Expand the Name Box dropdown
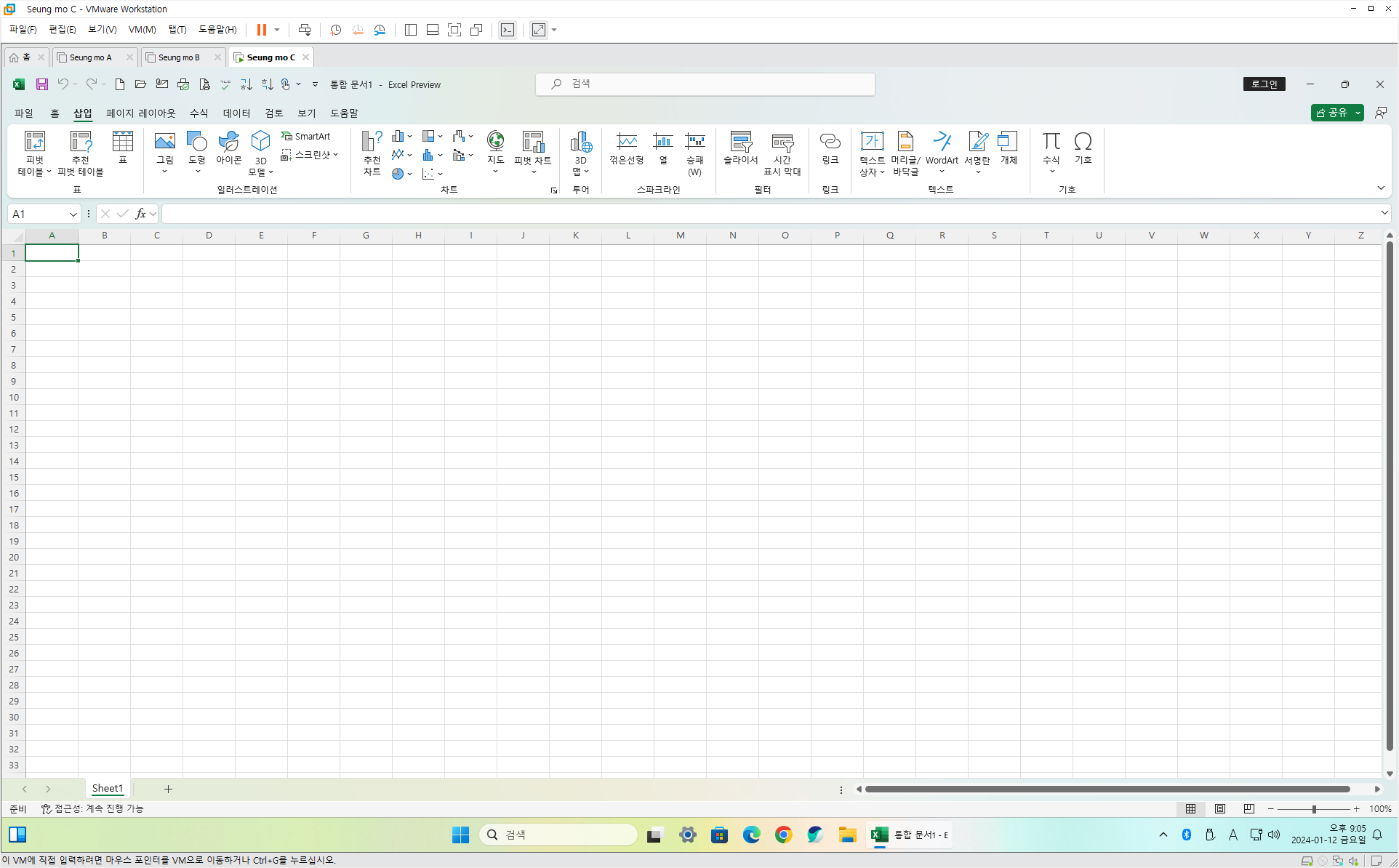 73,214
